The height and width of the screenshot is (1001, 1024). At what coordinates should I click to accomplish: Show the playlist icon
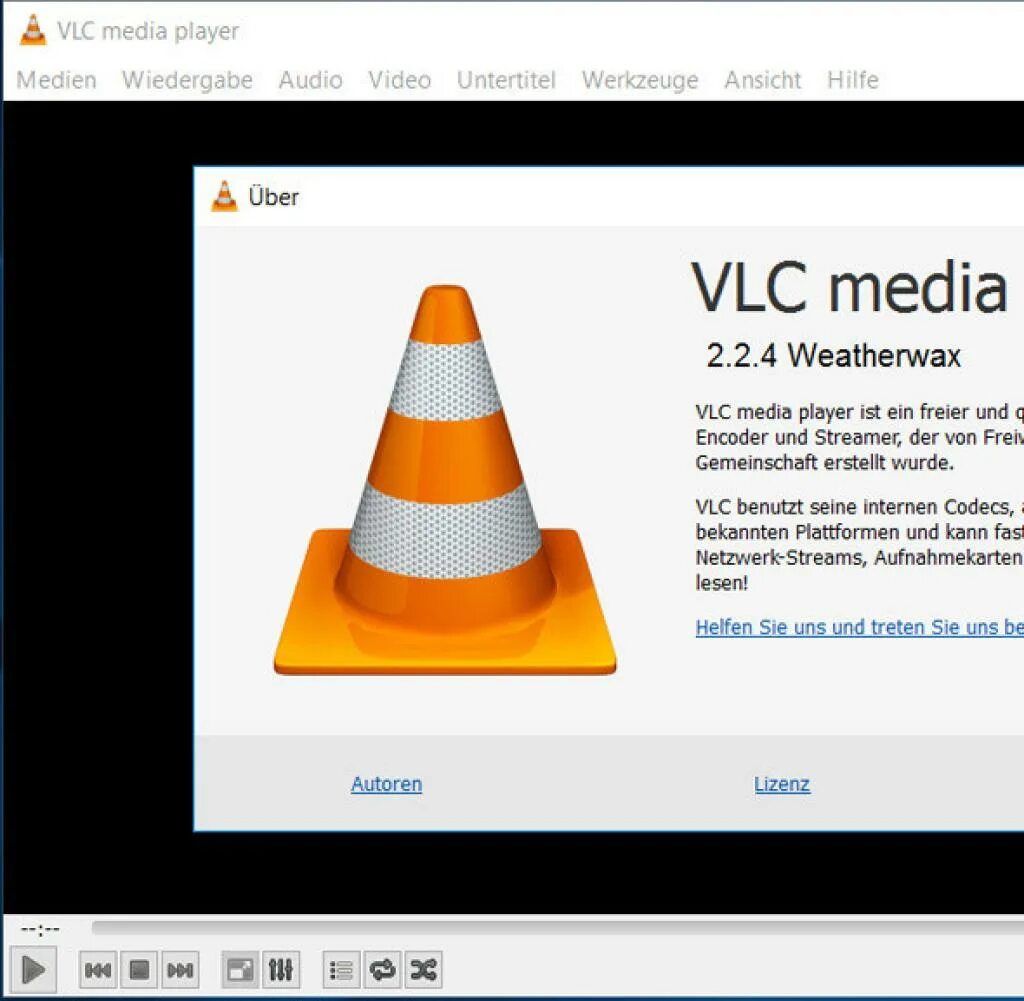click(342, 970)
